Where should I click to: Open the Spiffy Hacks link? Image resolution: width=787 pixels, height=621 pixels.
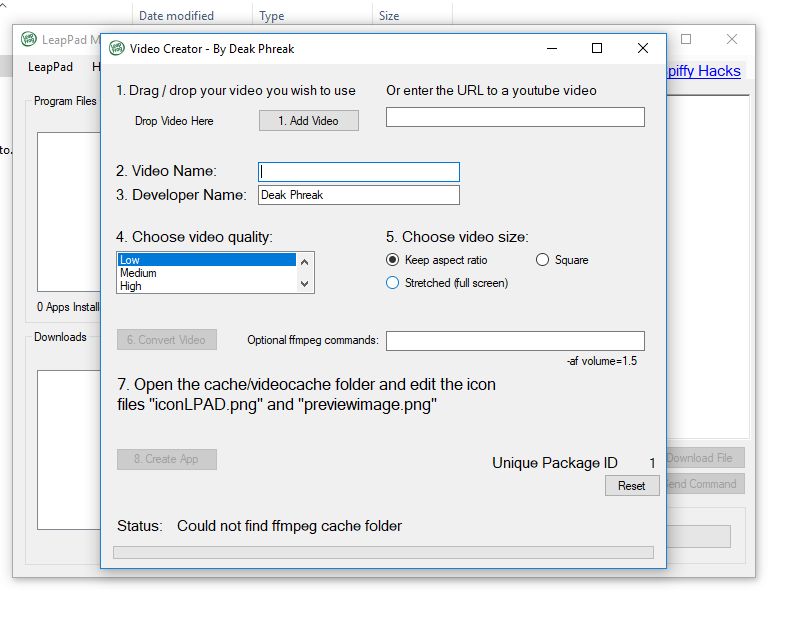click(704, 71)
